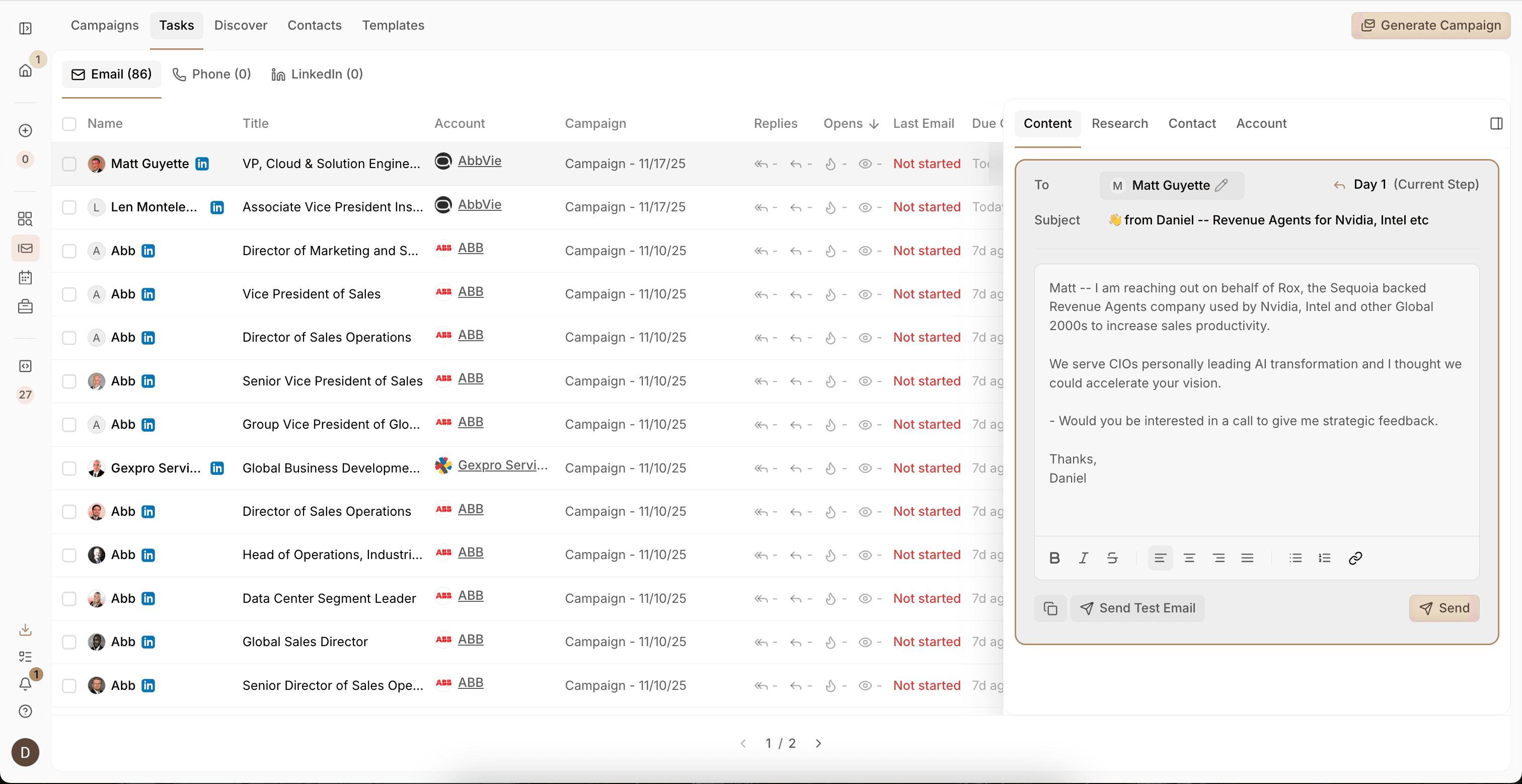Image resolution: width=1522 pixels, height=784 pixels.
Task: Go to next page of tasks
Action: 818,743
